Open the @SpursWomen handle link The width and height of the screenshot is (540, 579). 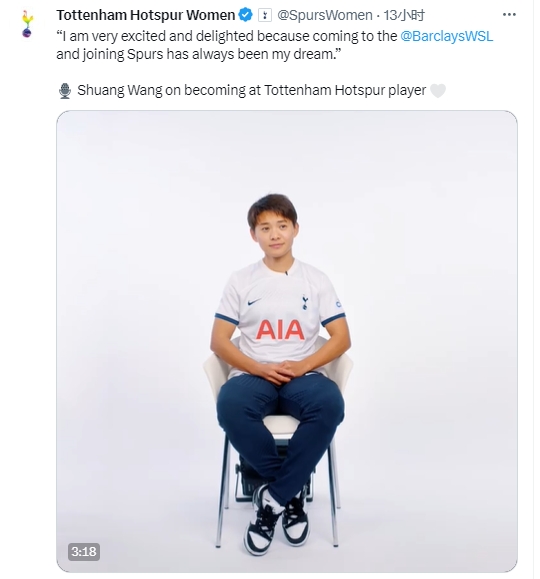(x=325, y=15)
